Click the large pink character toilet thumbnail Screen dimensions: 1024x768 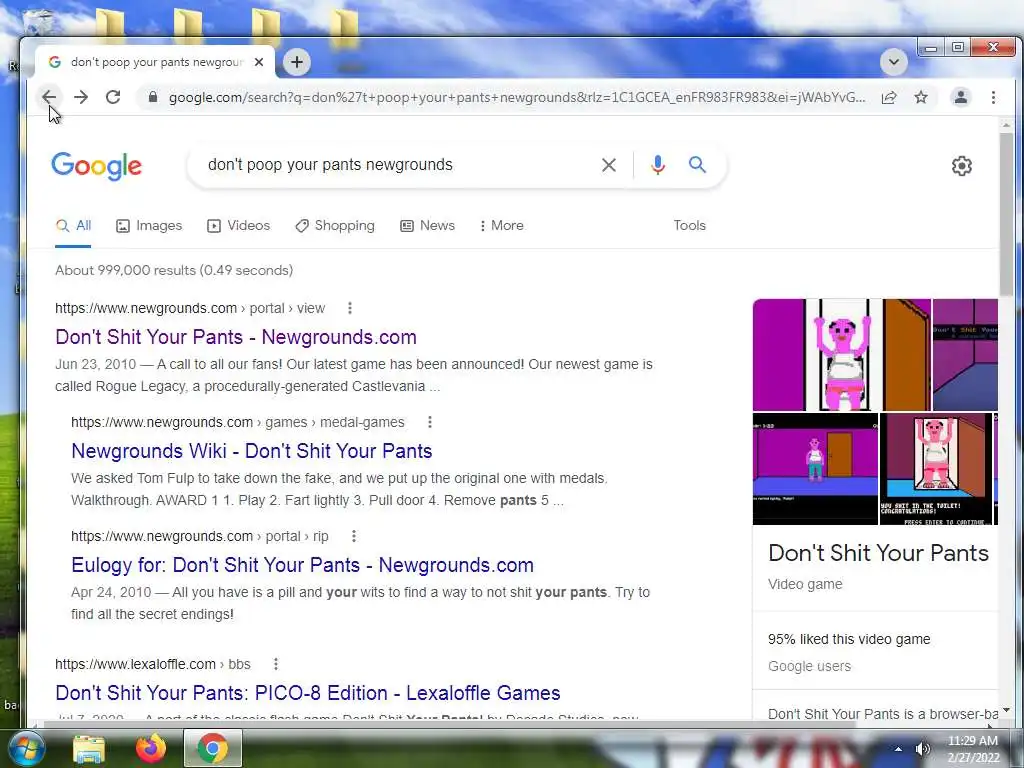pos(842,355)
